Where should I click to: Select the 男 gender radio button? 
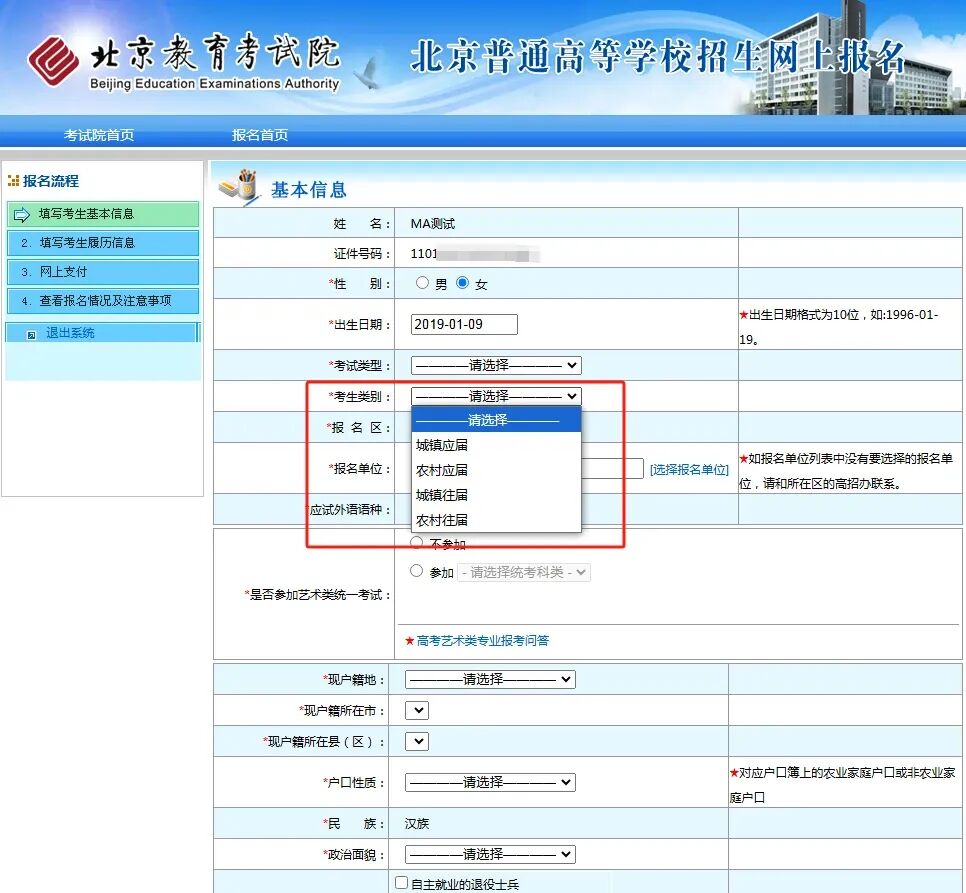(x=422, y=283)
